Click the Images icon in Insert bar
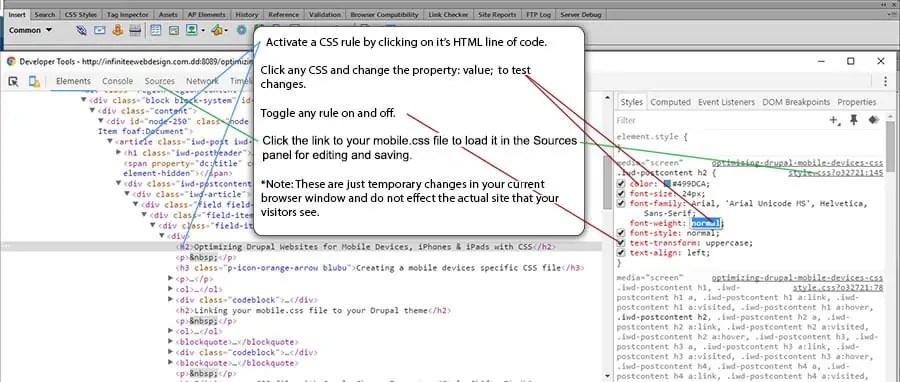This screenshot has height=382, width=900. coord(191,30)
